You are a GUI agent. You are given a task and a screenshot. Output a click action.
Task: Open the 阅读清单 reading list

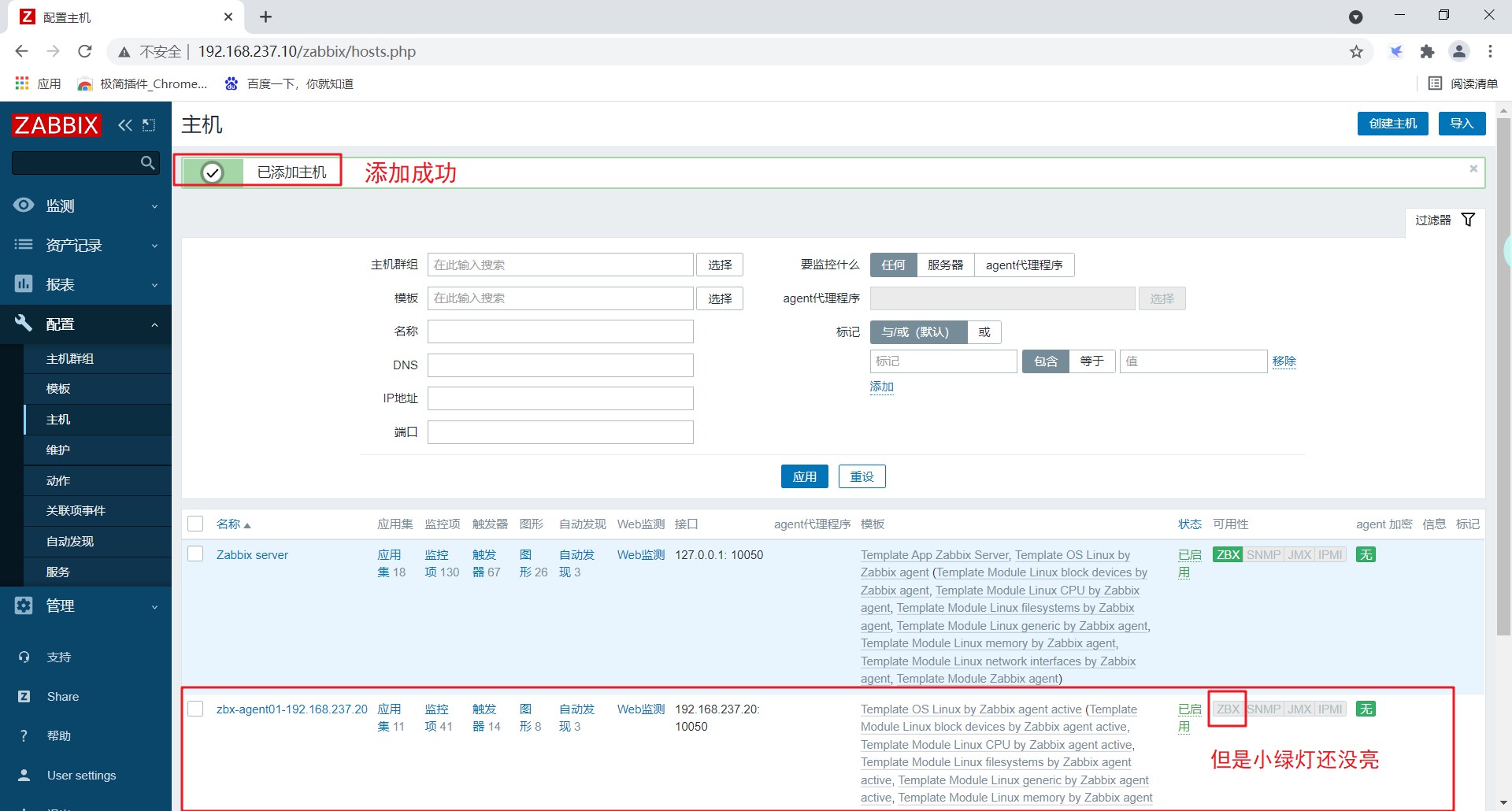click(1462, 83)
